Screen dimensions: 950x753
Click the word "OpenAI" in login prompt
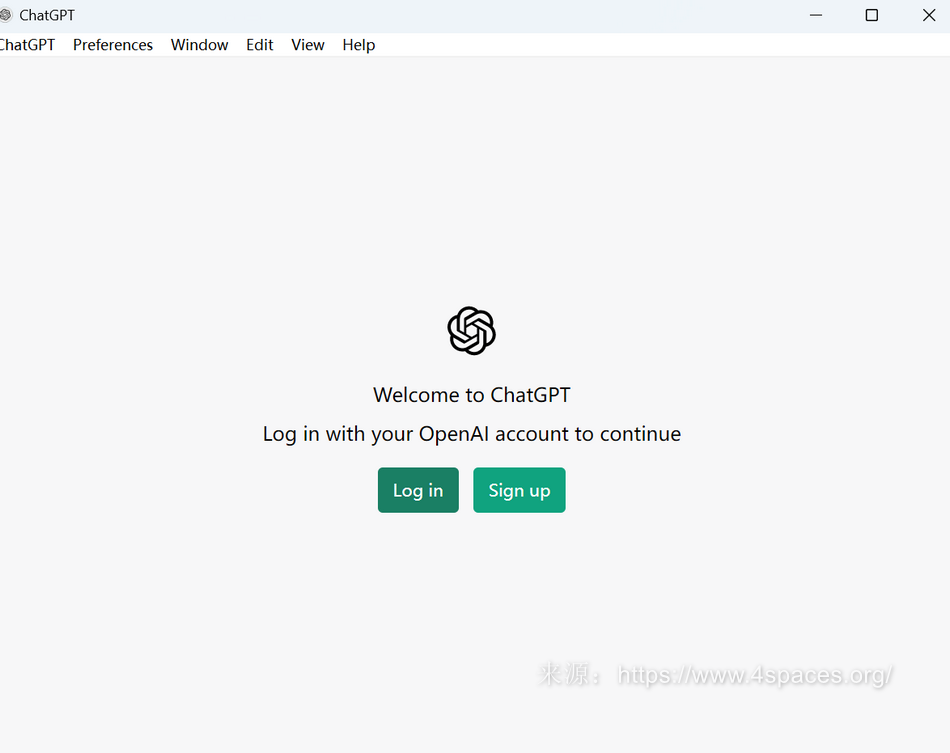454,434
